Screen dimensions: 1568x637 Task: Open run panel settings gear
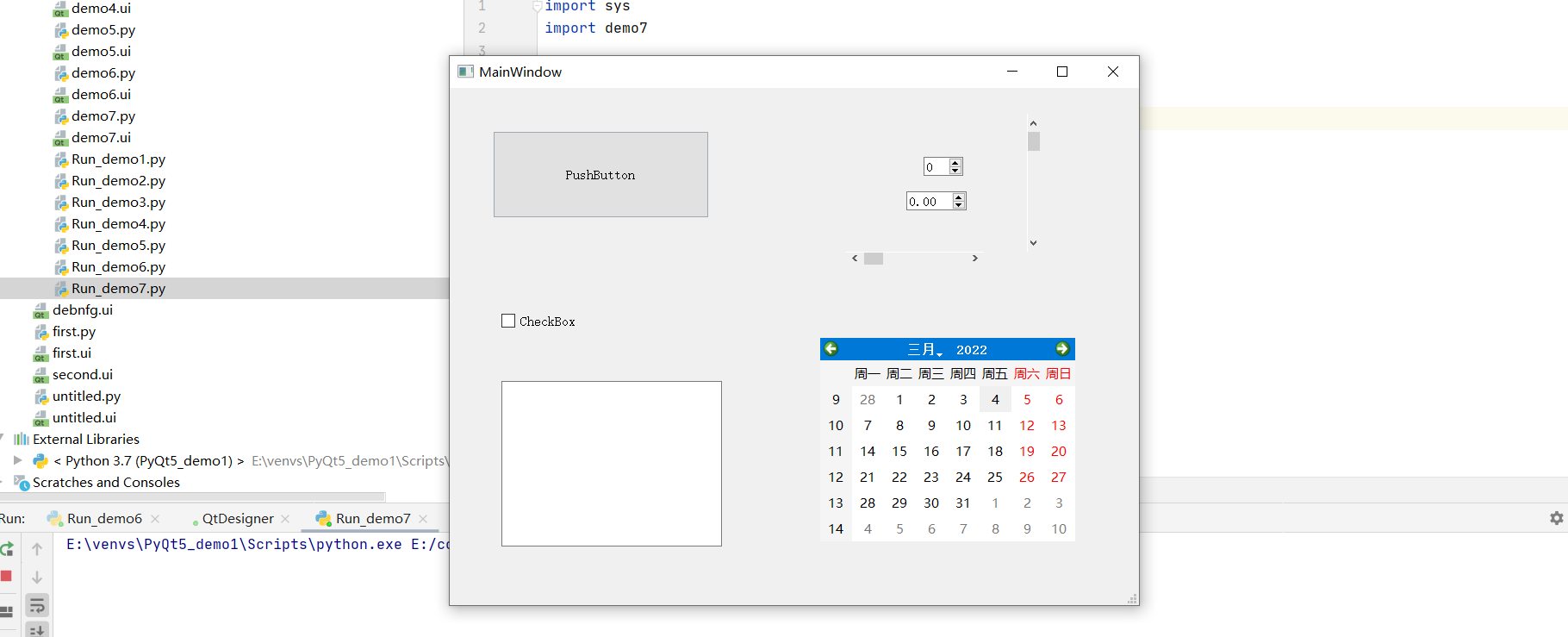pos(1556,518)
